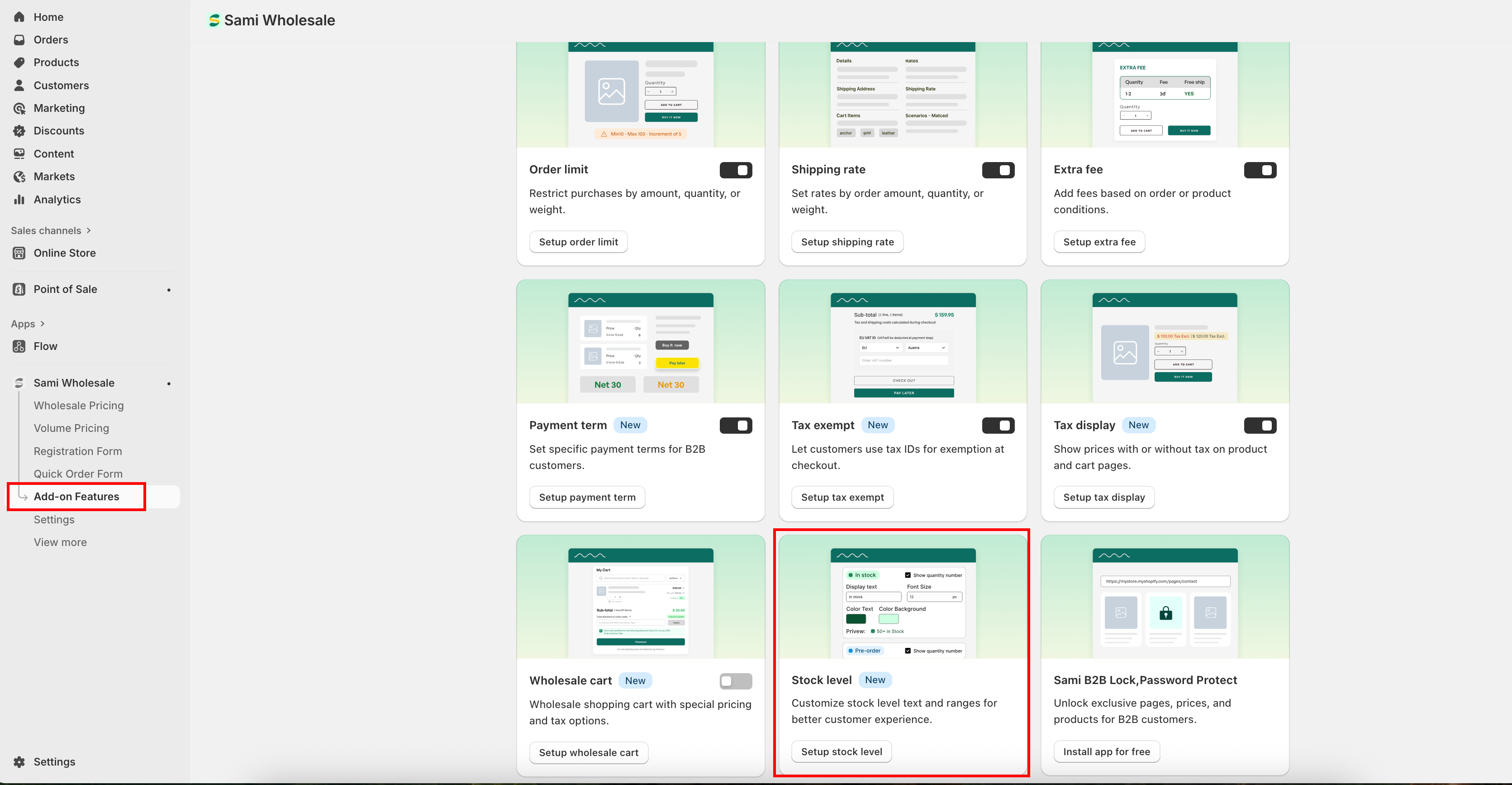
Task: Turn off the Tax exempt toggle
Action: point(998,426)
